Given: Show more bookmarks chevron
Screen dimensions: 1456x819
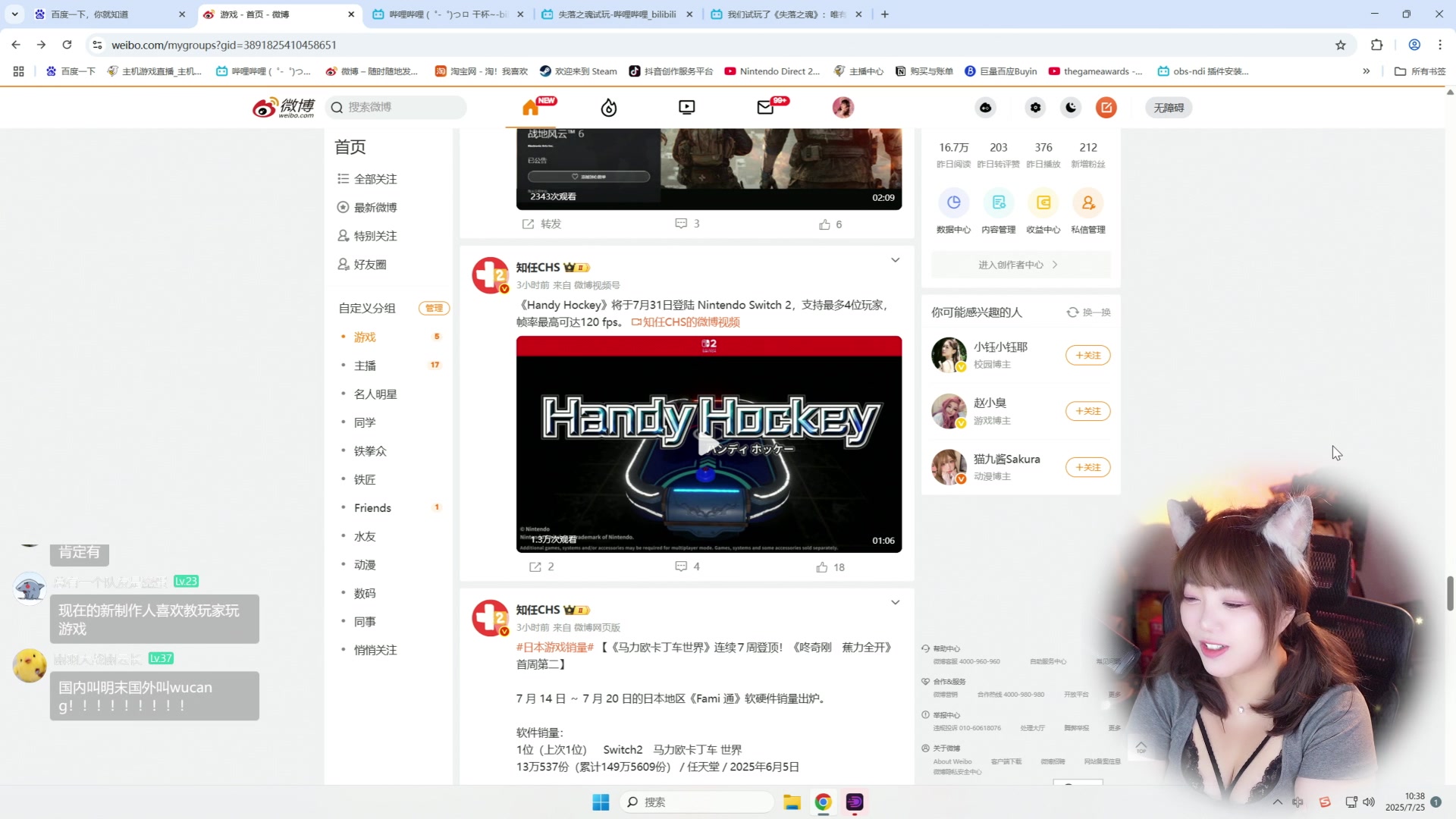Looking at the screenshot, I should [x=1367, y=71].
